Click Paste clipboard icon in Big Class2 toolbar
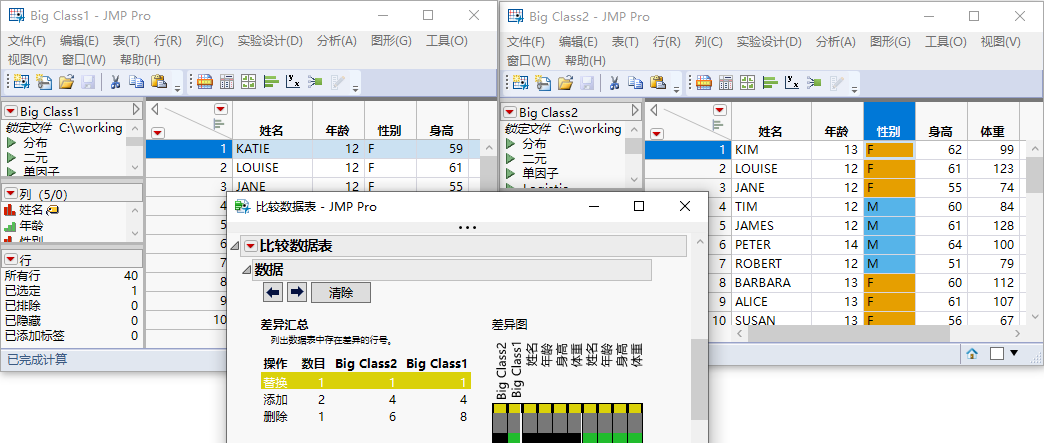 [658, 82]
